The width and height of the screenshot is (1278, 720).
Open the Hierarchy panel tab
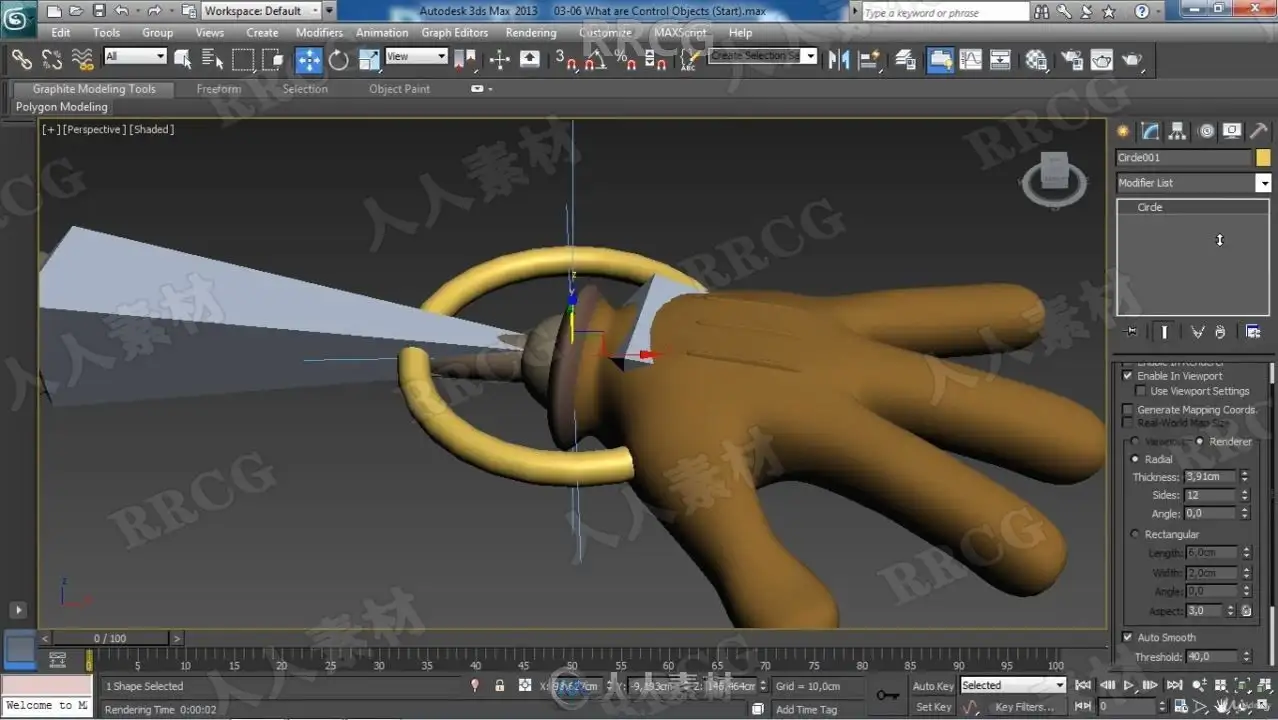(1177, 131)
